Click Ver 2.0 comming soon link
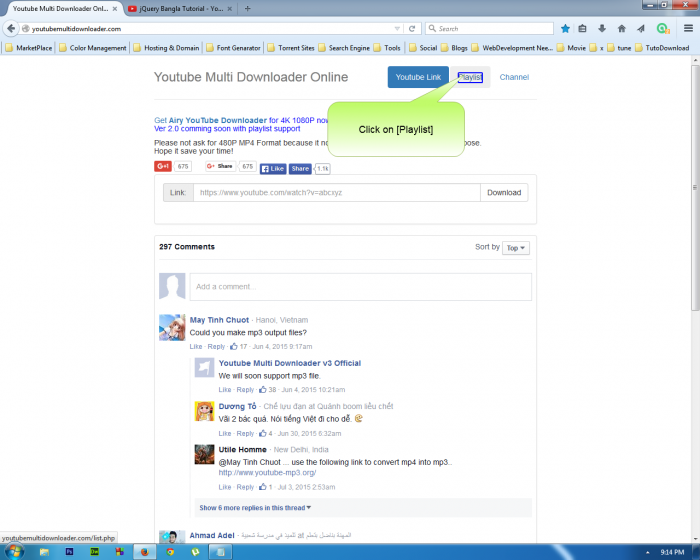Image resolution: width=700 pixels, height=560 pixels. [x=227, y=129]
